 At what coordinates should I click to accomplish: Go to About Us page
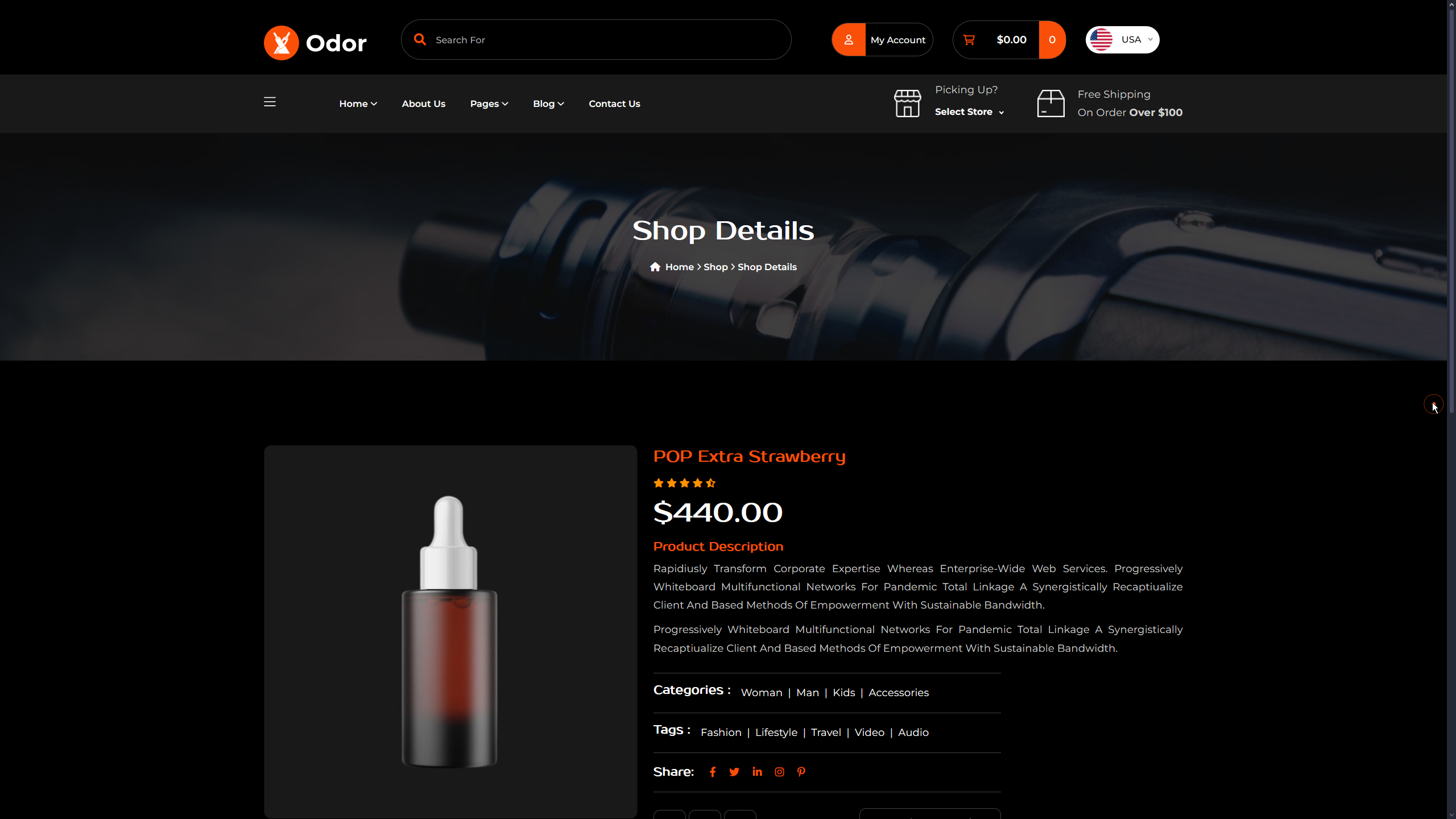coord(423,104)
